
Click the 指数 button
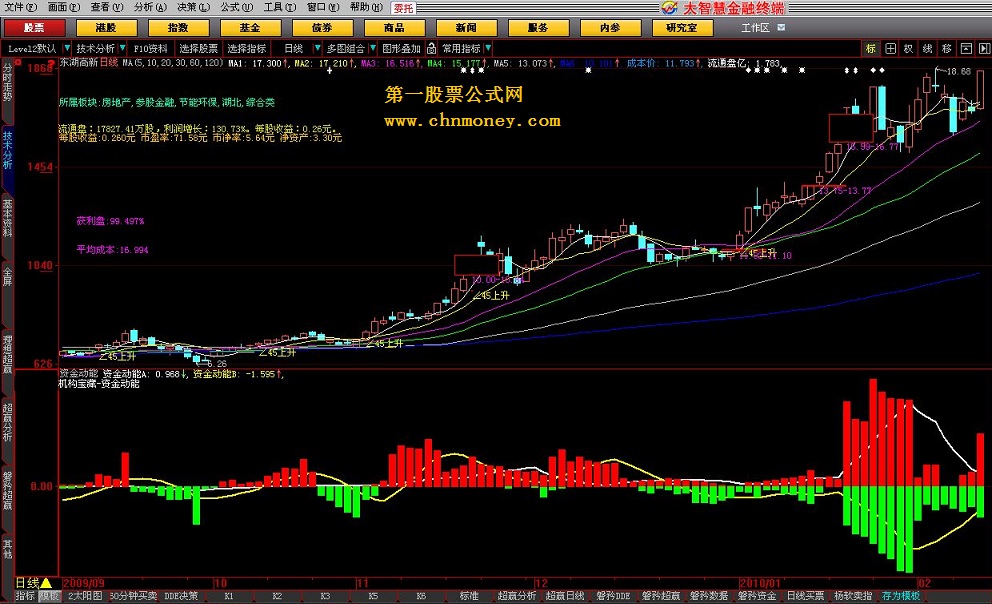coord(178,28)
